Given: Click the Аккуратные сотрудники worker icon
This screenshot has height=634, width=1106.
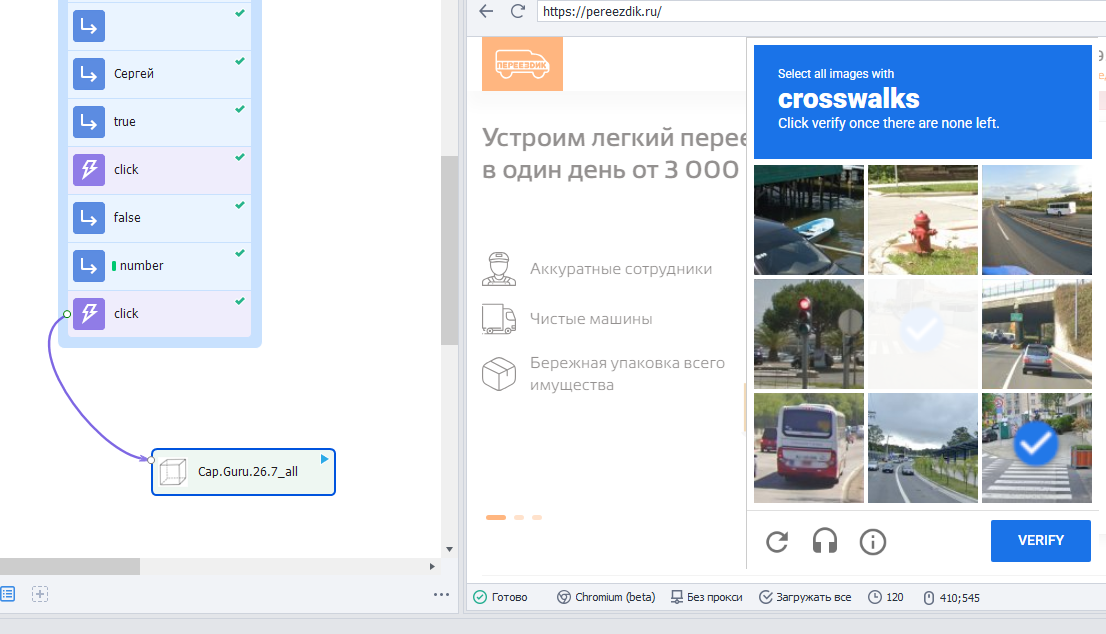Looking at the screenshot, I should tap(499, 269).
